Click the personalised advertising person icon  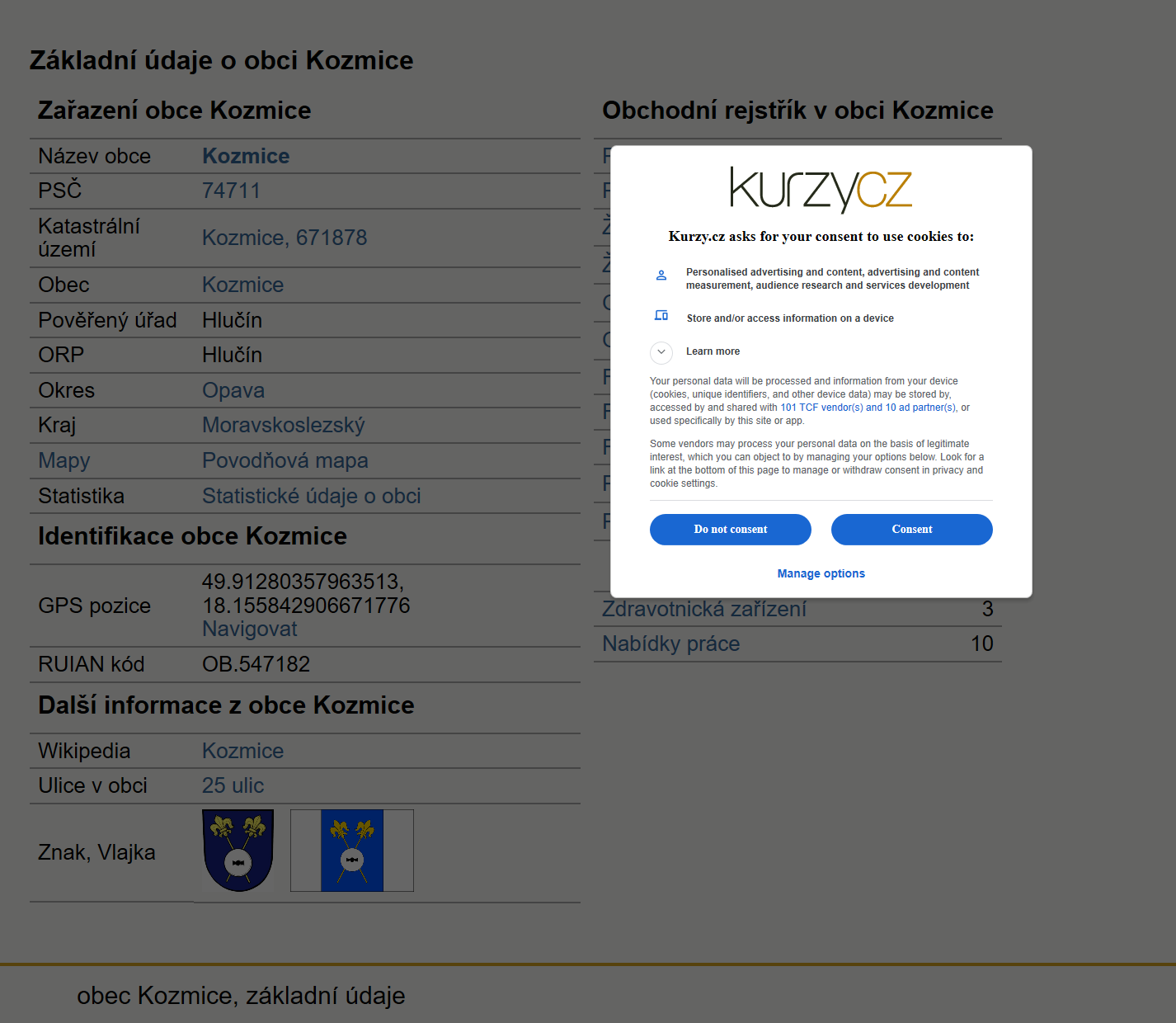[x=661, y=276]
